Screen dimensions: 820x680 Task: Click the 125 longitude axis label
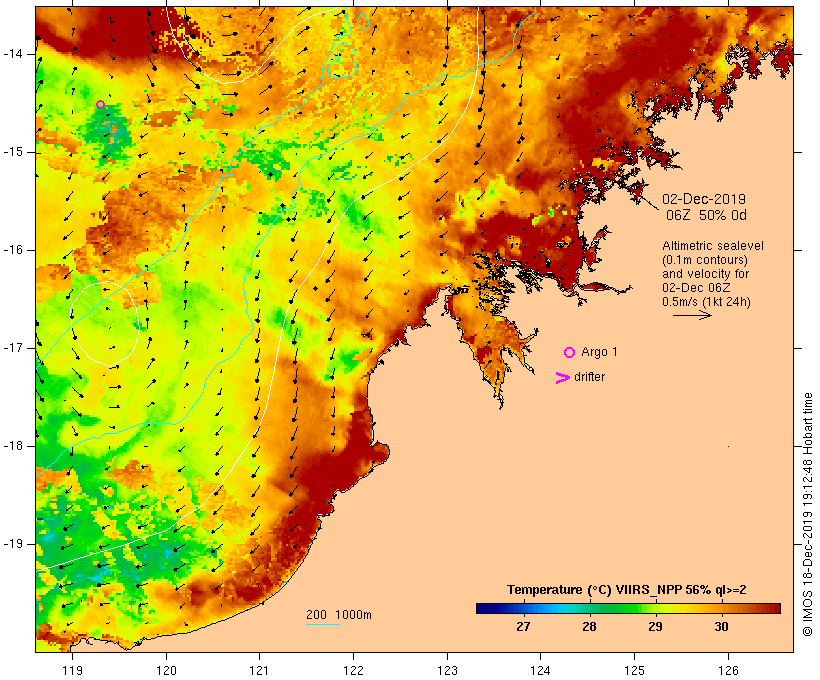pyautogui.click(x=634, y=671)
